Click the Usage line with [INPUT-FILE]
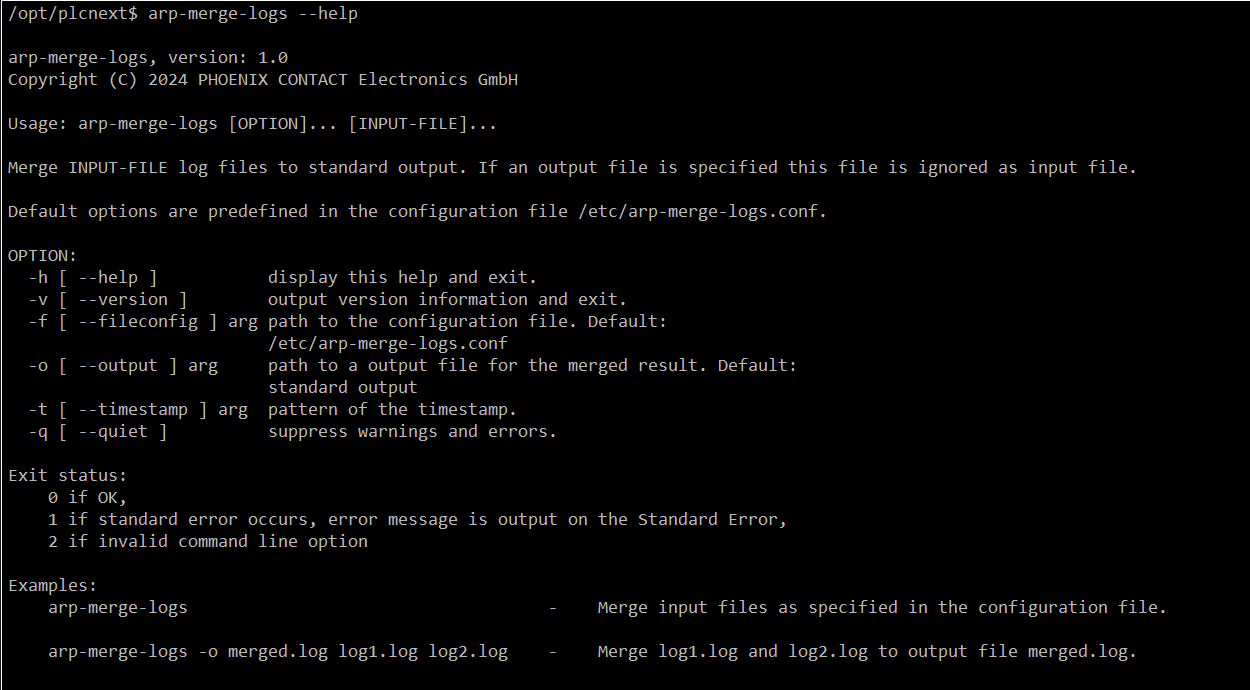Image resolution: width=1250 pixels, height=690 pixels. point(253,124)
